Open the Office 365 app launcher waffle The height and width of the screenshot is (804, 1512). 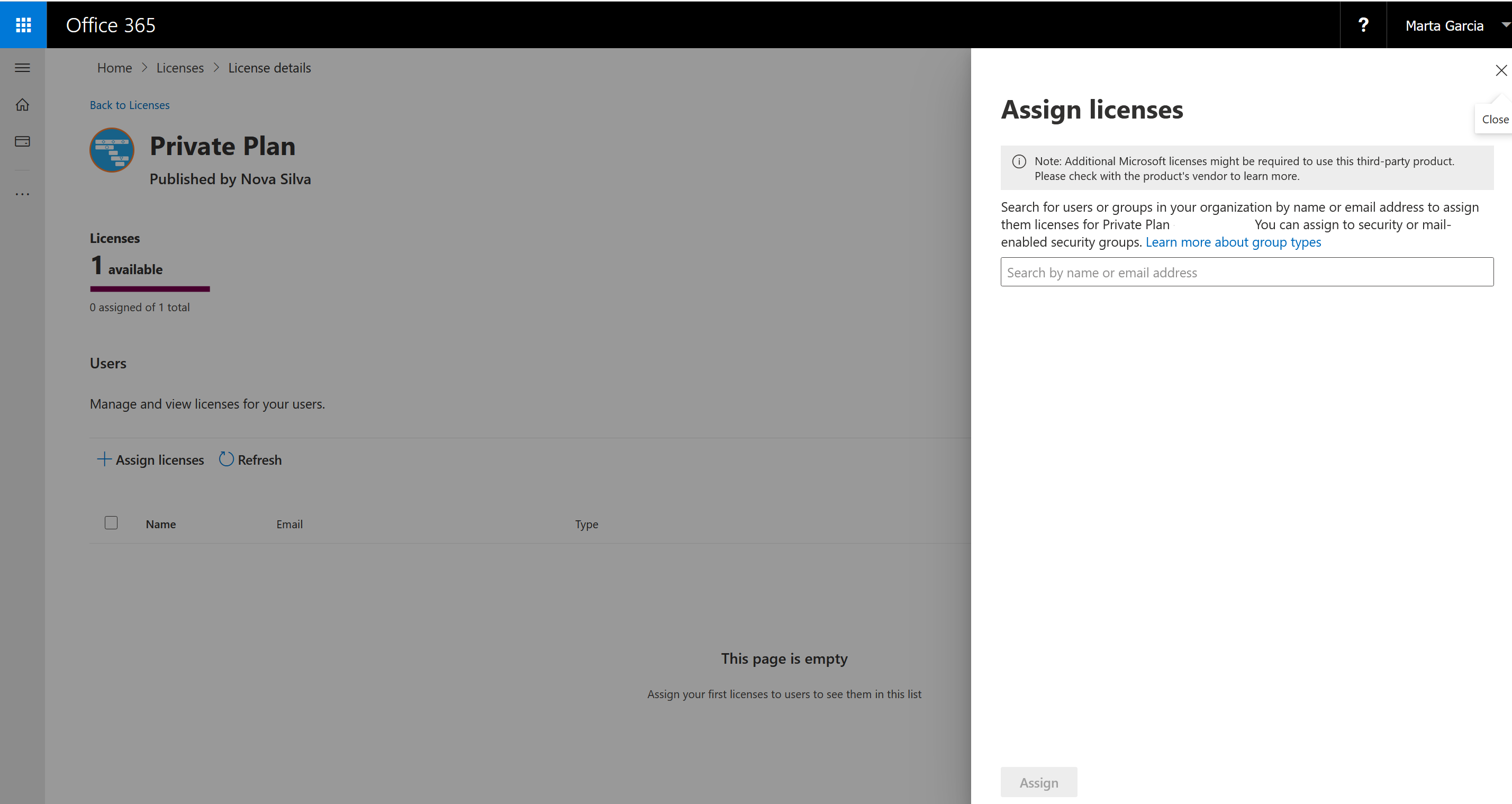point(23,25)
